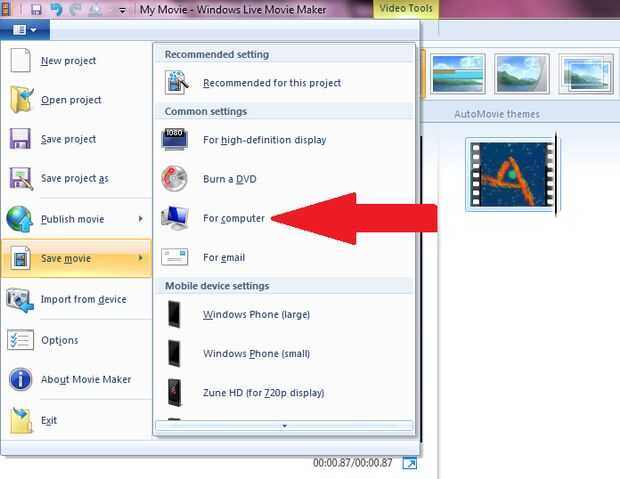Pick For high-definition display setting
Image resolution: width=620 pixels, height=479 pixels.
click(284, 140)
